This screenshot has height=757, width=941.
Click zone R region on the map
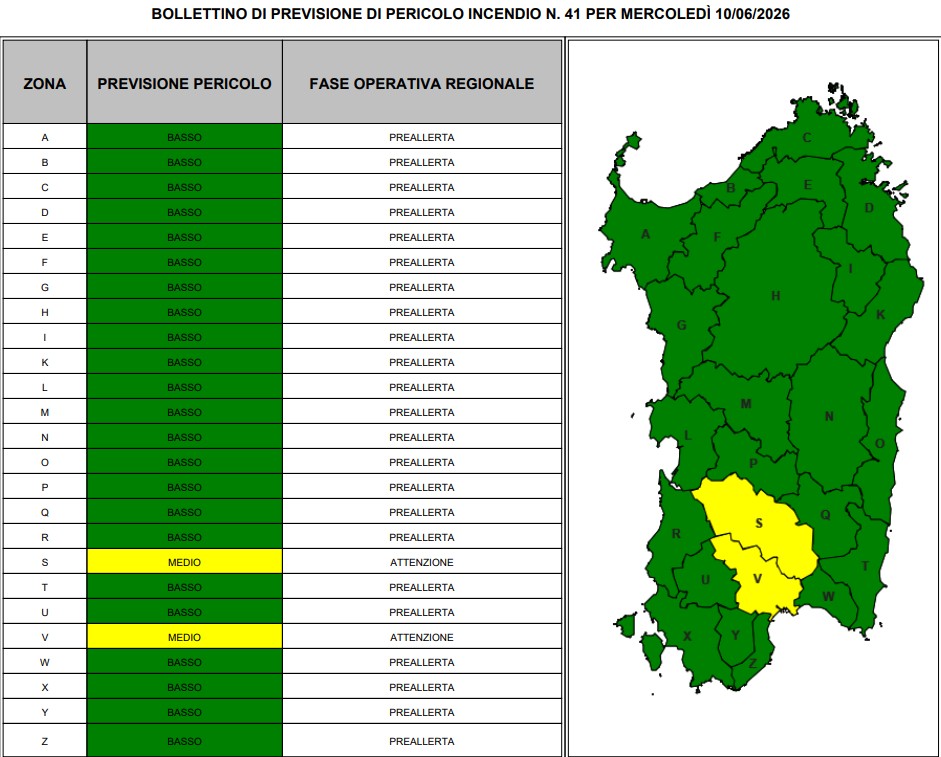point(676,534)
